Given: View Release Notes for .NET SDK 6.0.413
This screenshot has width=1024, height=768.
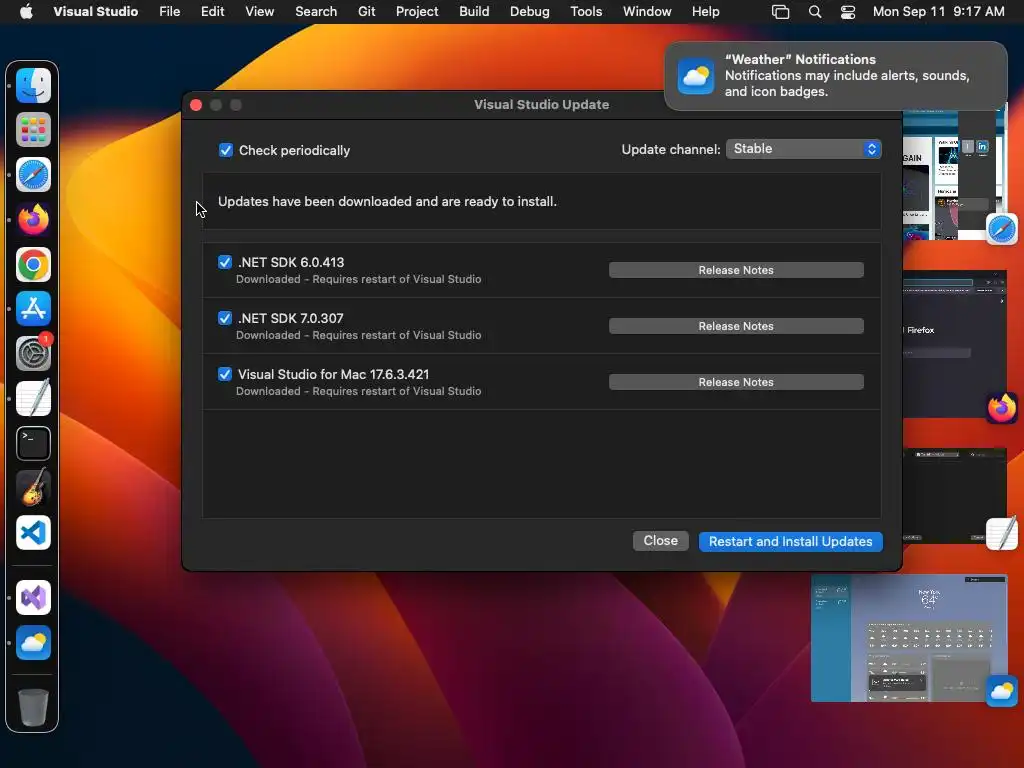Looking at the screenshot, I should coord(736,270).
